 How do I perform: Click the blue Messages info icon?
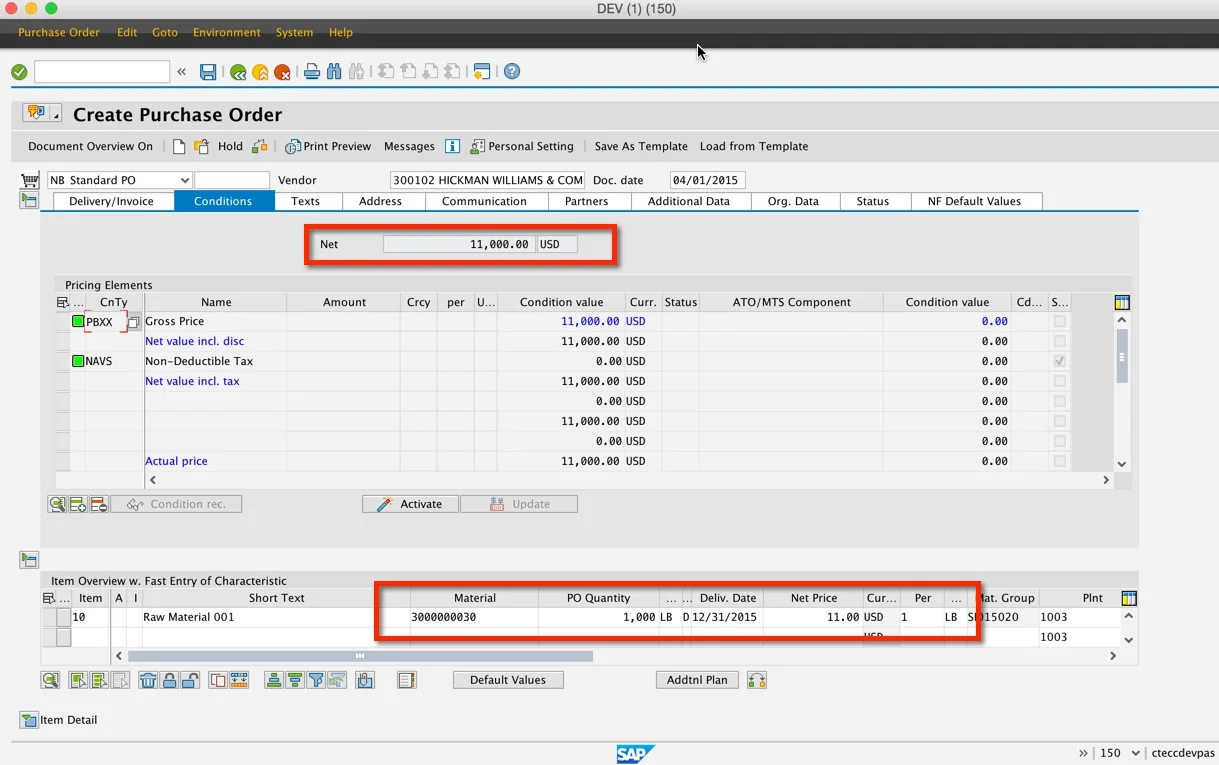tap(452, 146)
